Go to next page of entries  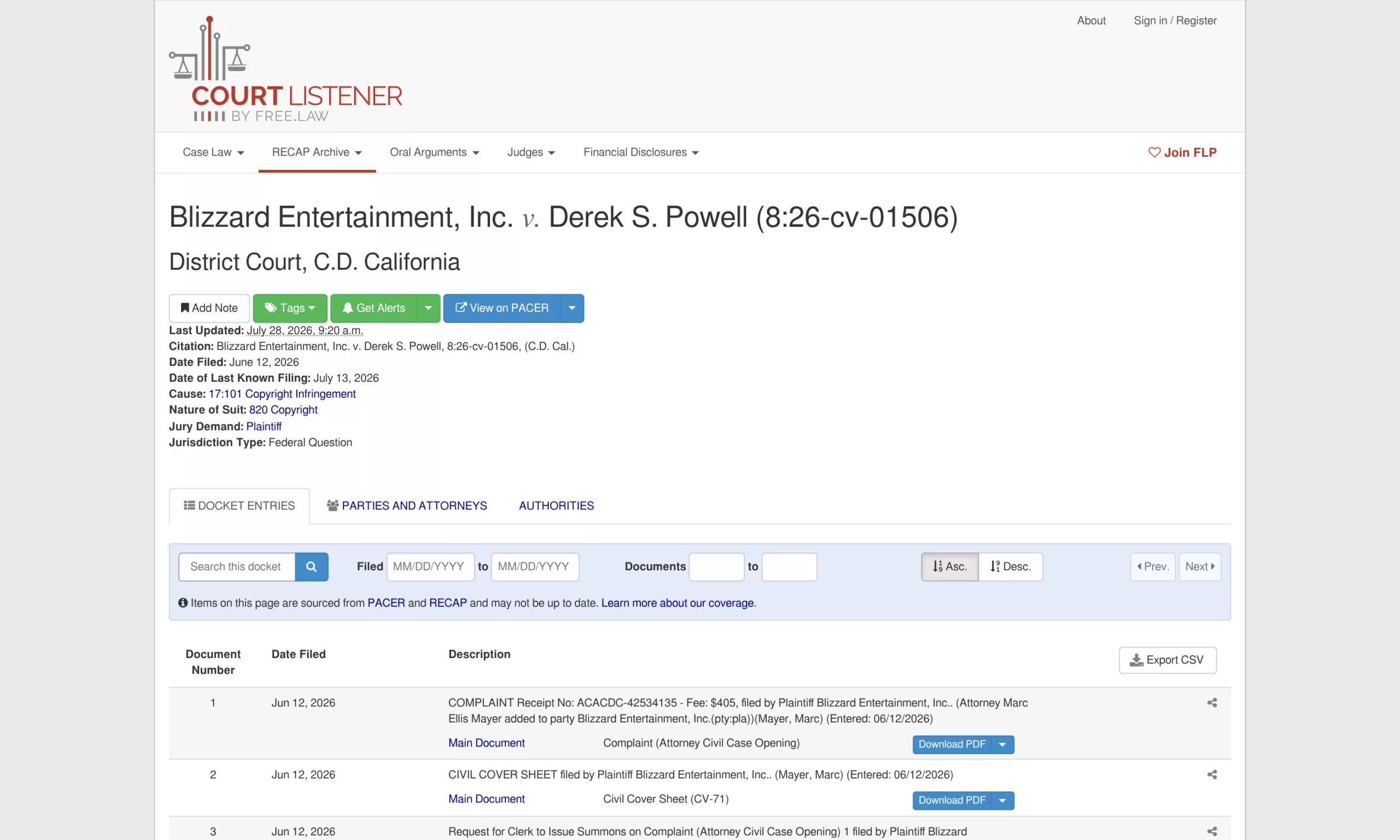coord(1200,567)
